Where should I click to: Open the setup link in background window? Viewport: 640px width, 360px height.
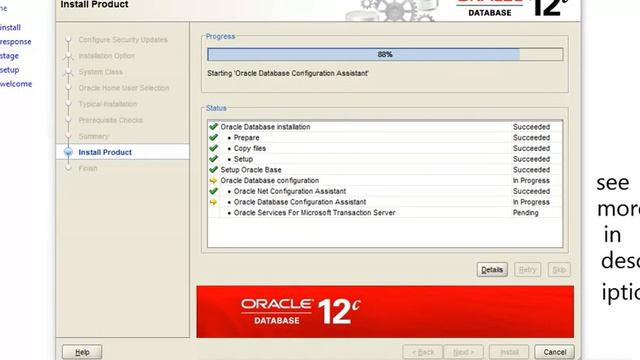(9, 70)
